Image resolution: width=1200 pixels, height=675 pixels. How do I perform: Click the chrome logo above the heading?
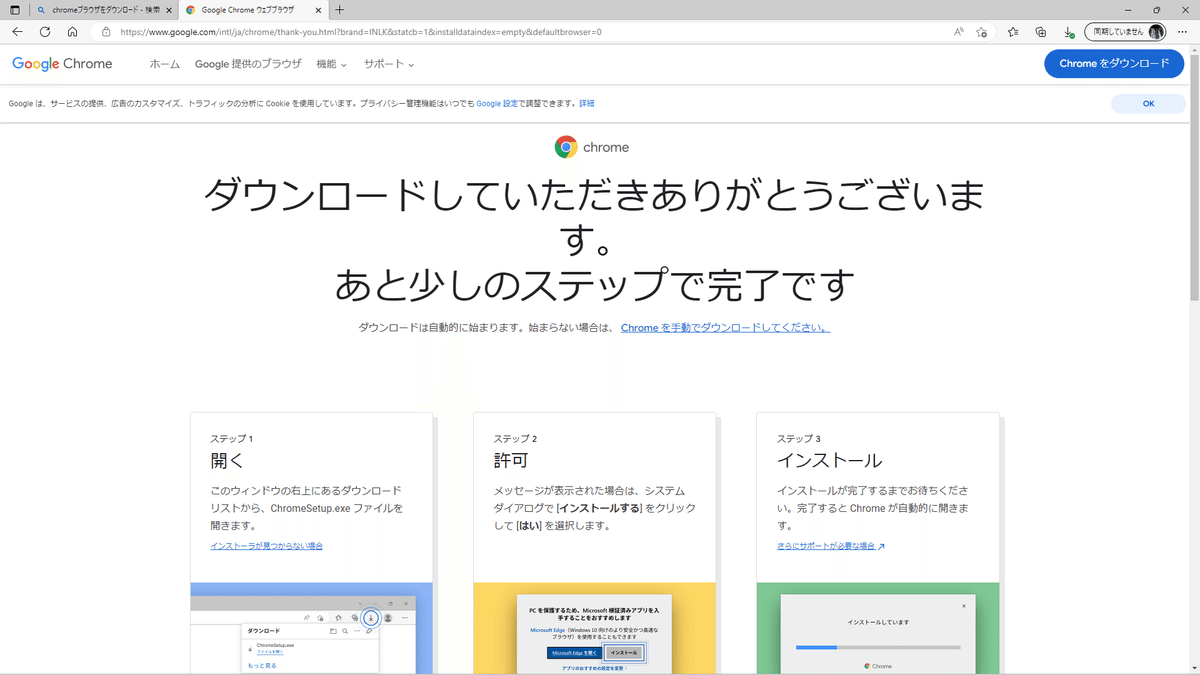(592, 147)
